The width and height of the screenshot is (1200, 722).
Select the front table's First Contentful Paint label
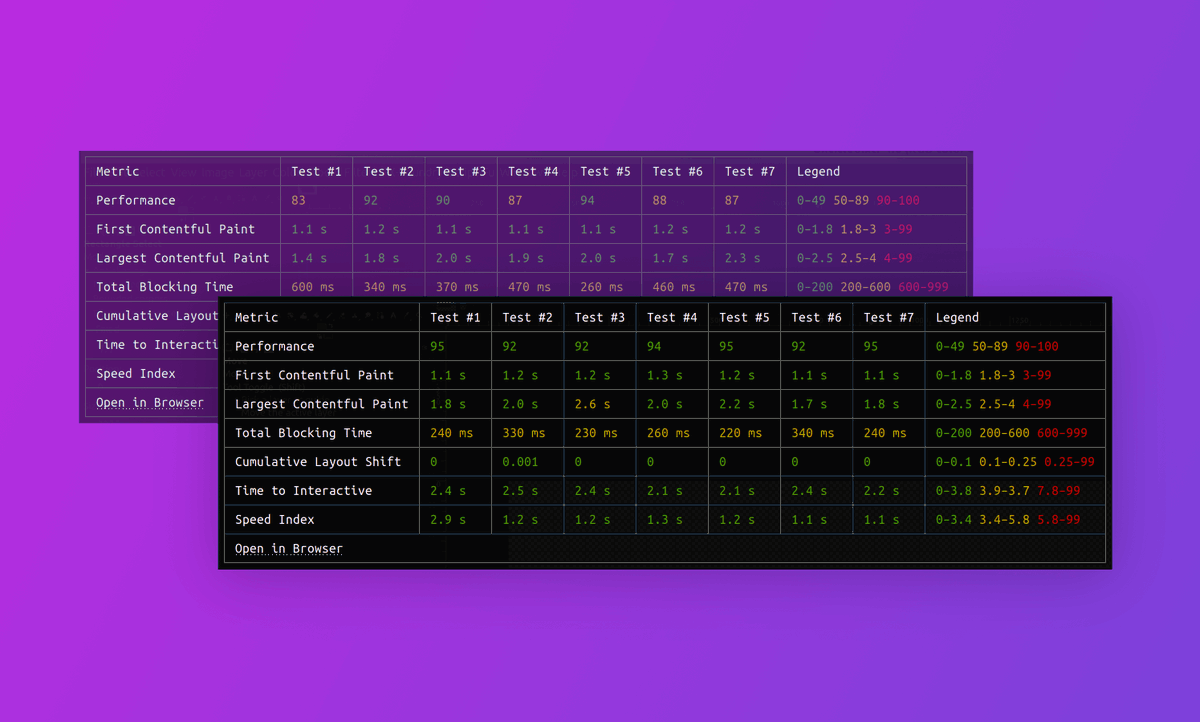click(x=315, y=375)
